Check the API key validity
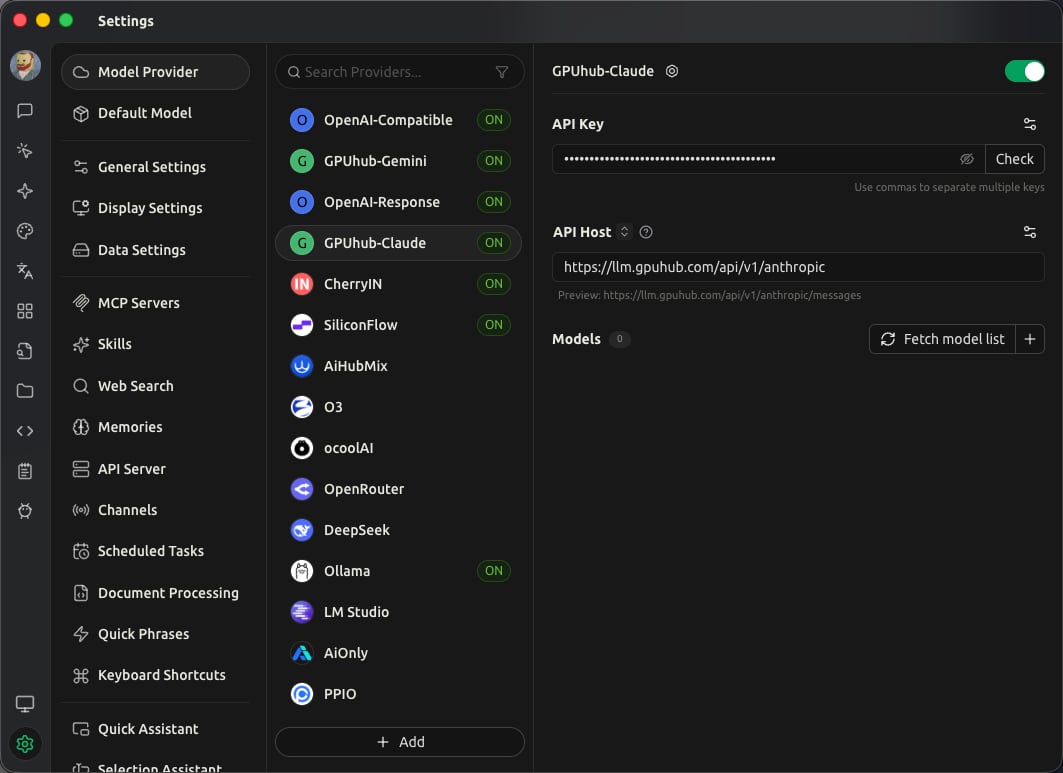 click(x=1014, y=159)
